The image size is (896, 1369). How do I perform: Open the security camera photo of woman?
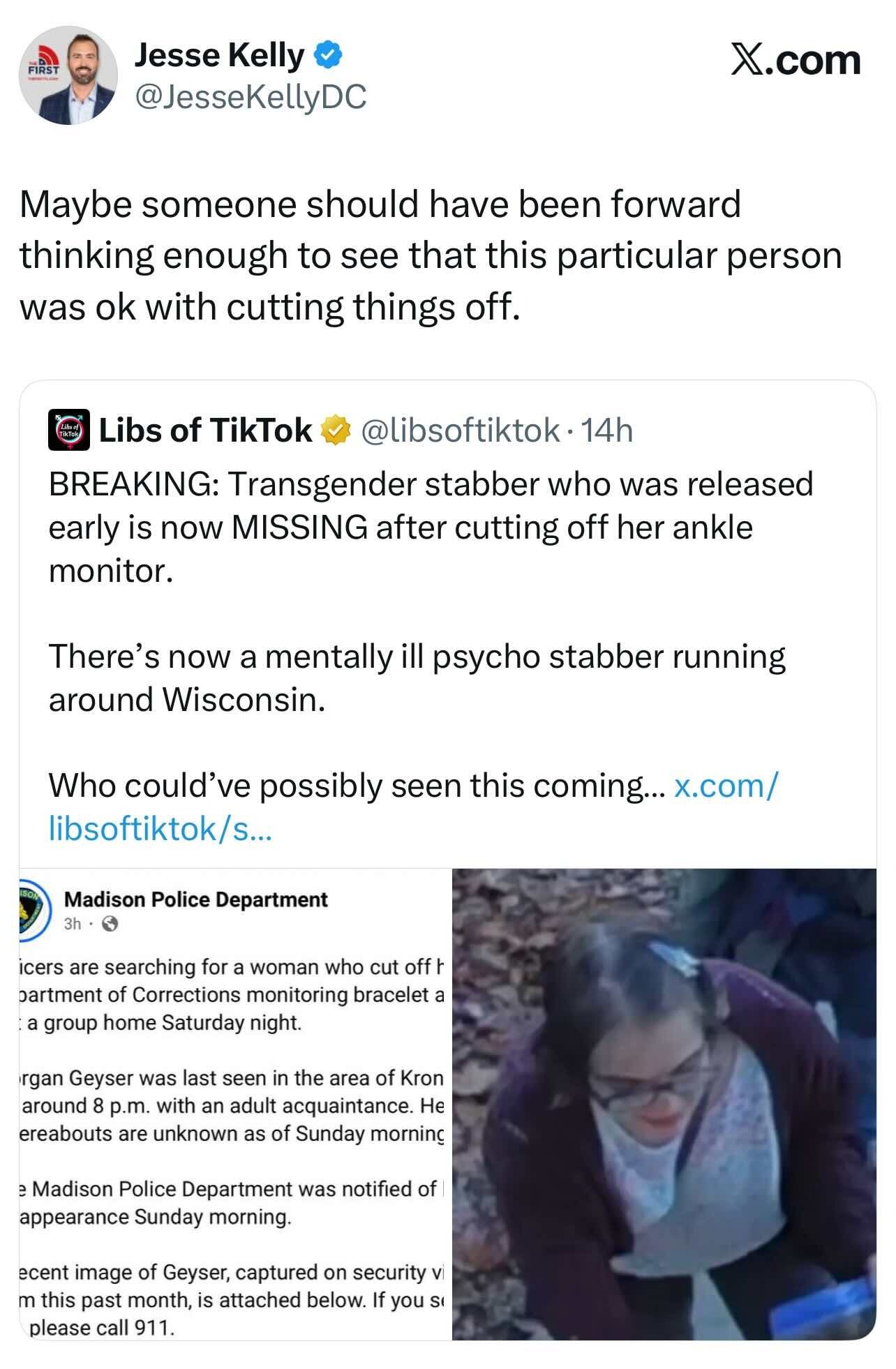664,1104
